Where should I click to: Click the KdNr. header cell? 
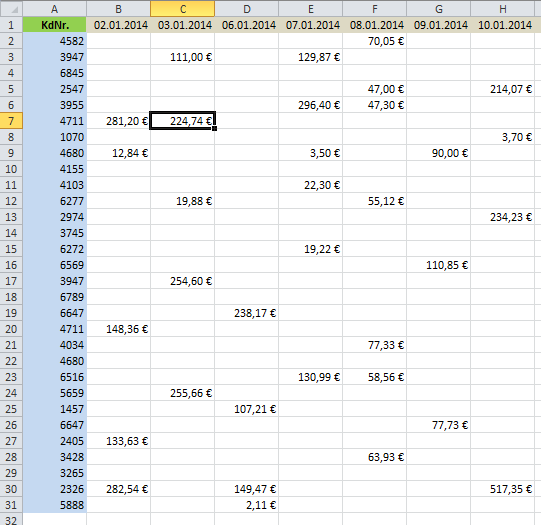pyautogui.click(x=55, y=25)
